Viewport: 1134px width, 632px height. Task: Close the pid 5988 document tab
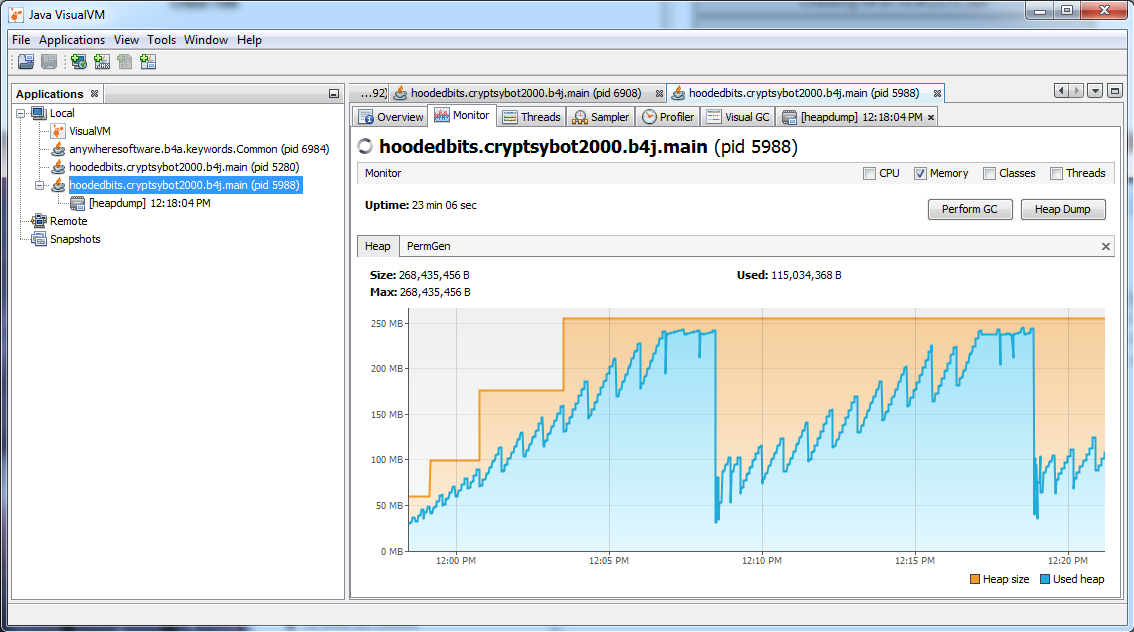coord(937,93)
